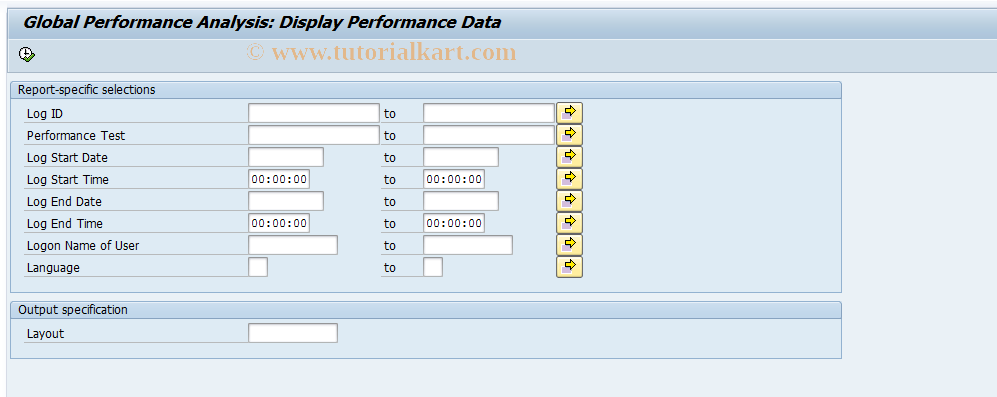This screenshot has height=397, width=997.
Task: Open multiple selection for Log ID
Action: (x=569, y=113)
